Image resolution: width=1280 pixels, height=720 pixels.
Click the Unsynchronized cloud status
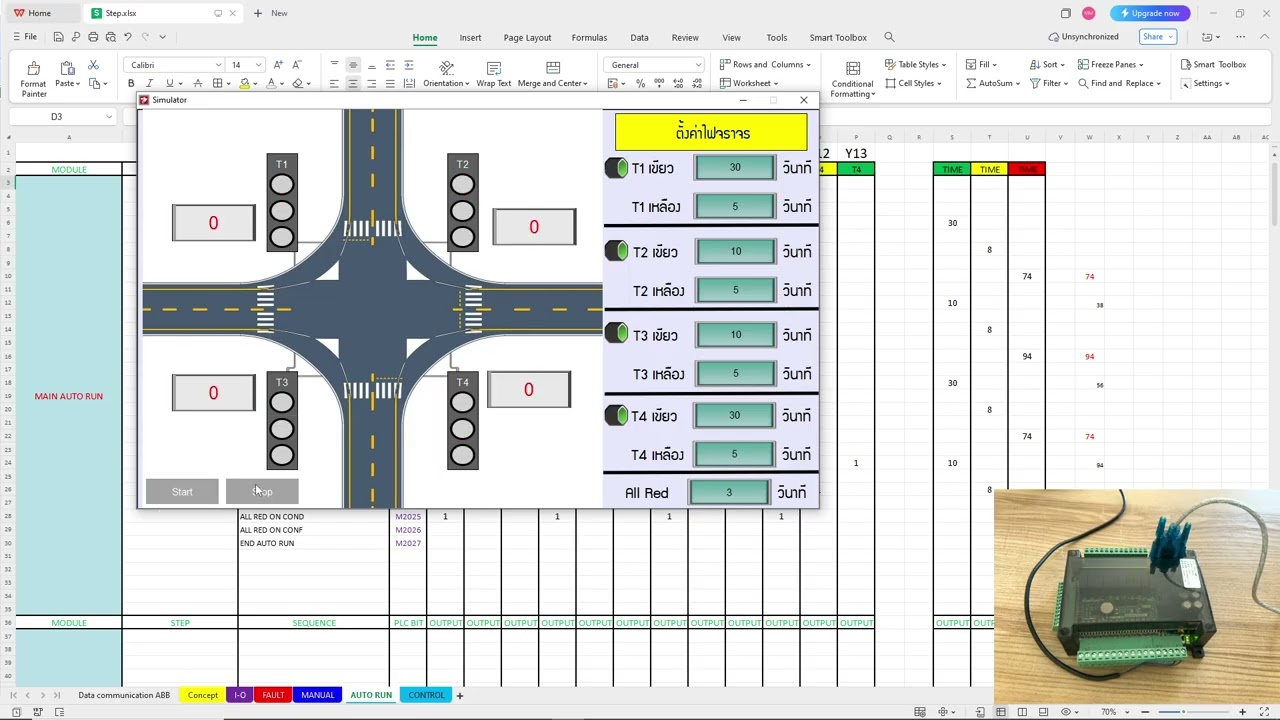tap(1084, 37)
